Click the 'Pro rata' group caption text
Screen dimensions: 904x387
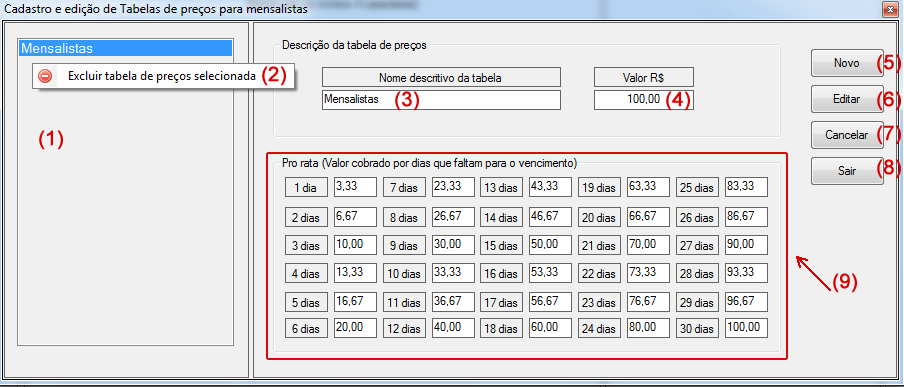[430, 163]
